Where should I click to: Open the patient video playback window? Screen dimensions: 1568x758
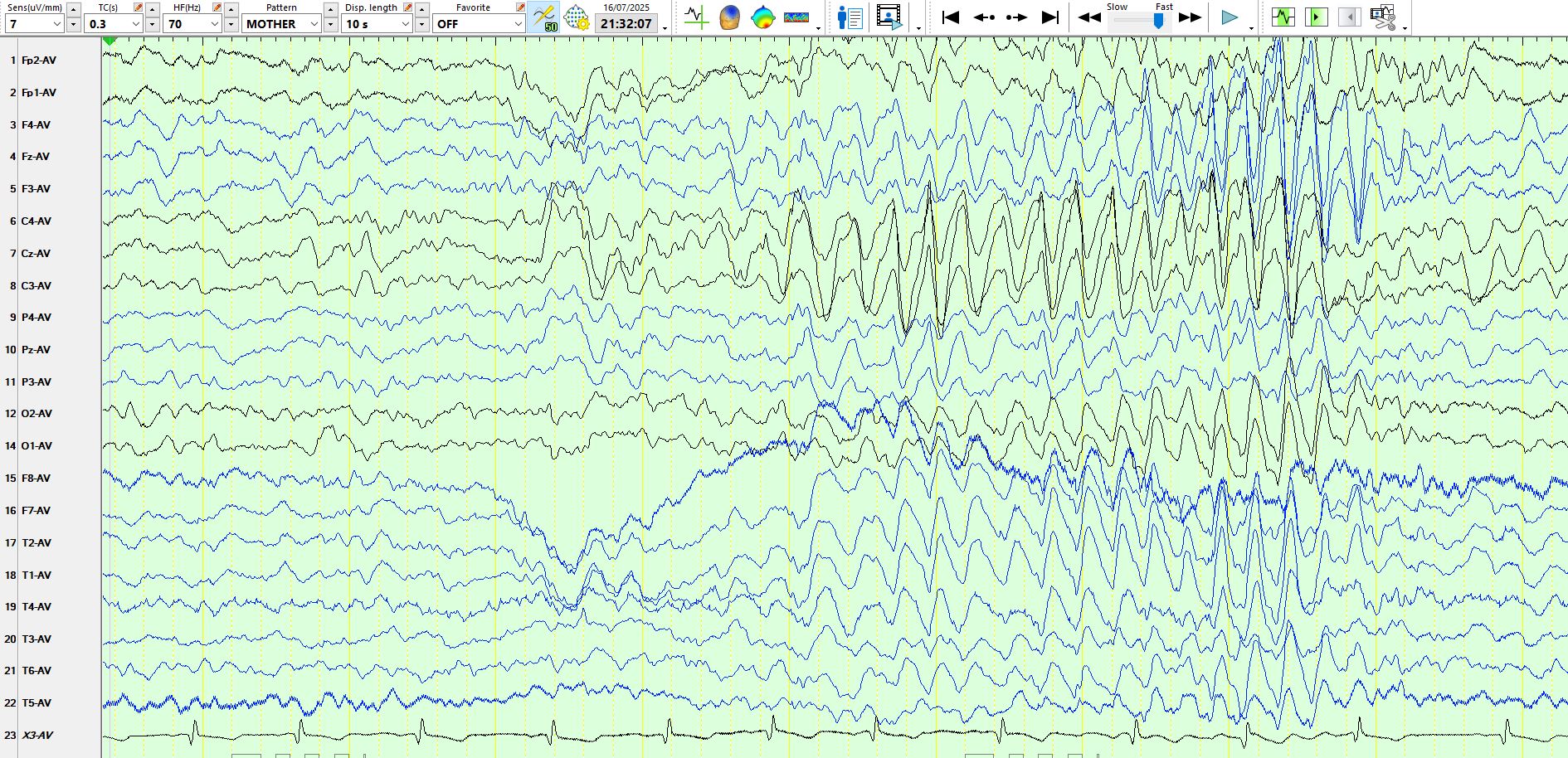coord(889,17)
